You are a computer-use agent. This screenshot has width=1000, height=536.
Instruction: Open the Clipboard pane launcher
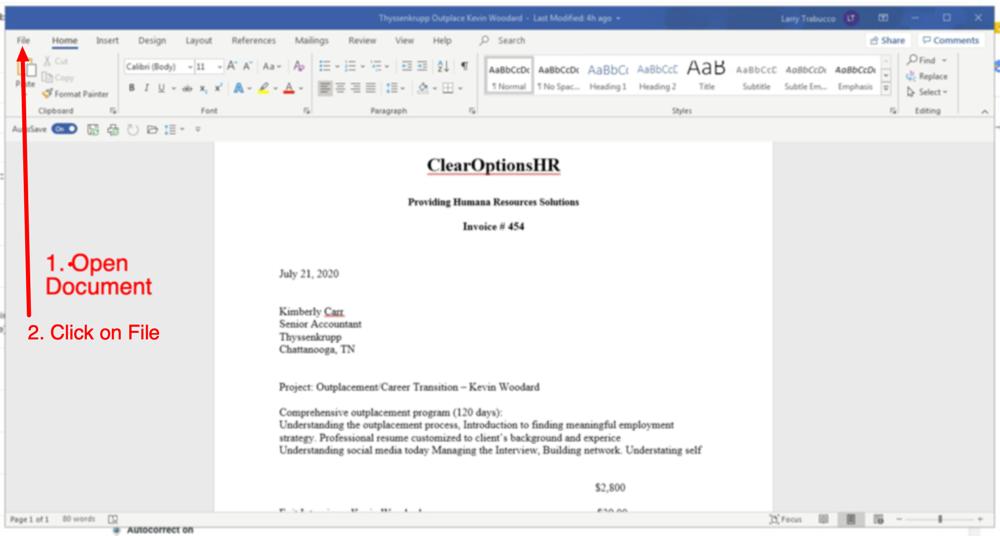point(113,111)
